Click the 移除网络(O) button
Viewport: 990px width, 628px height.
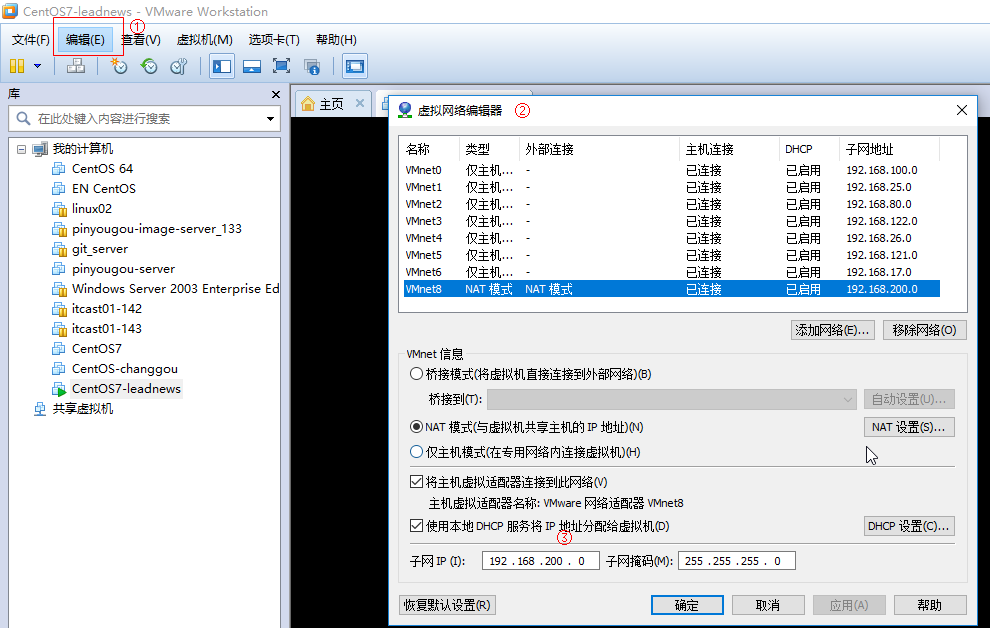(x=924, y=330)
